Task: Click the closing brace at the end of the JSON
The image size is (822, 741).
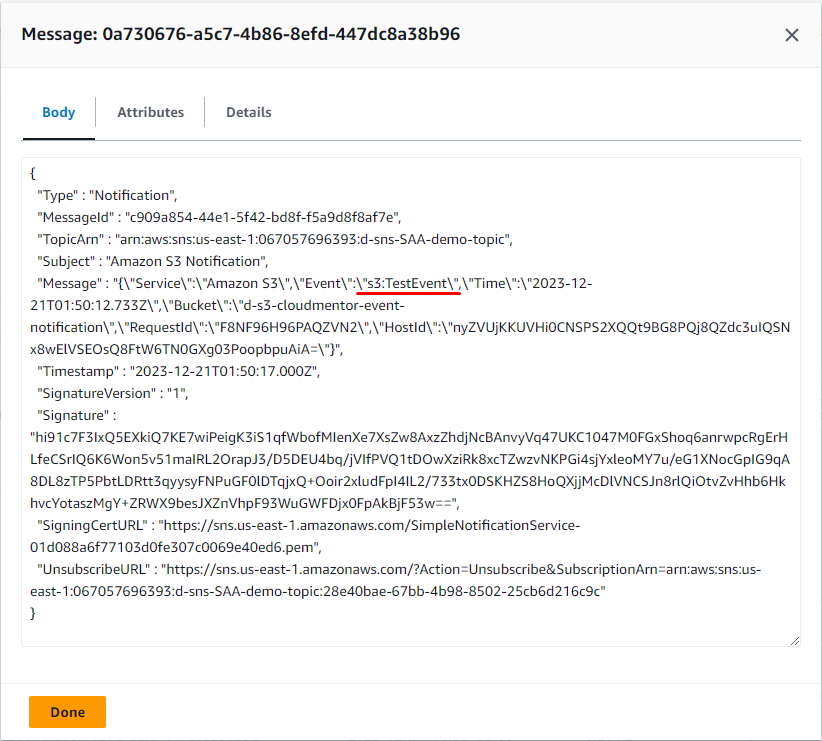Action: point(34,613)
